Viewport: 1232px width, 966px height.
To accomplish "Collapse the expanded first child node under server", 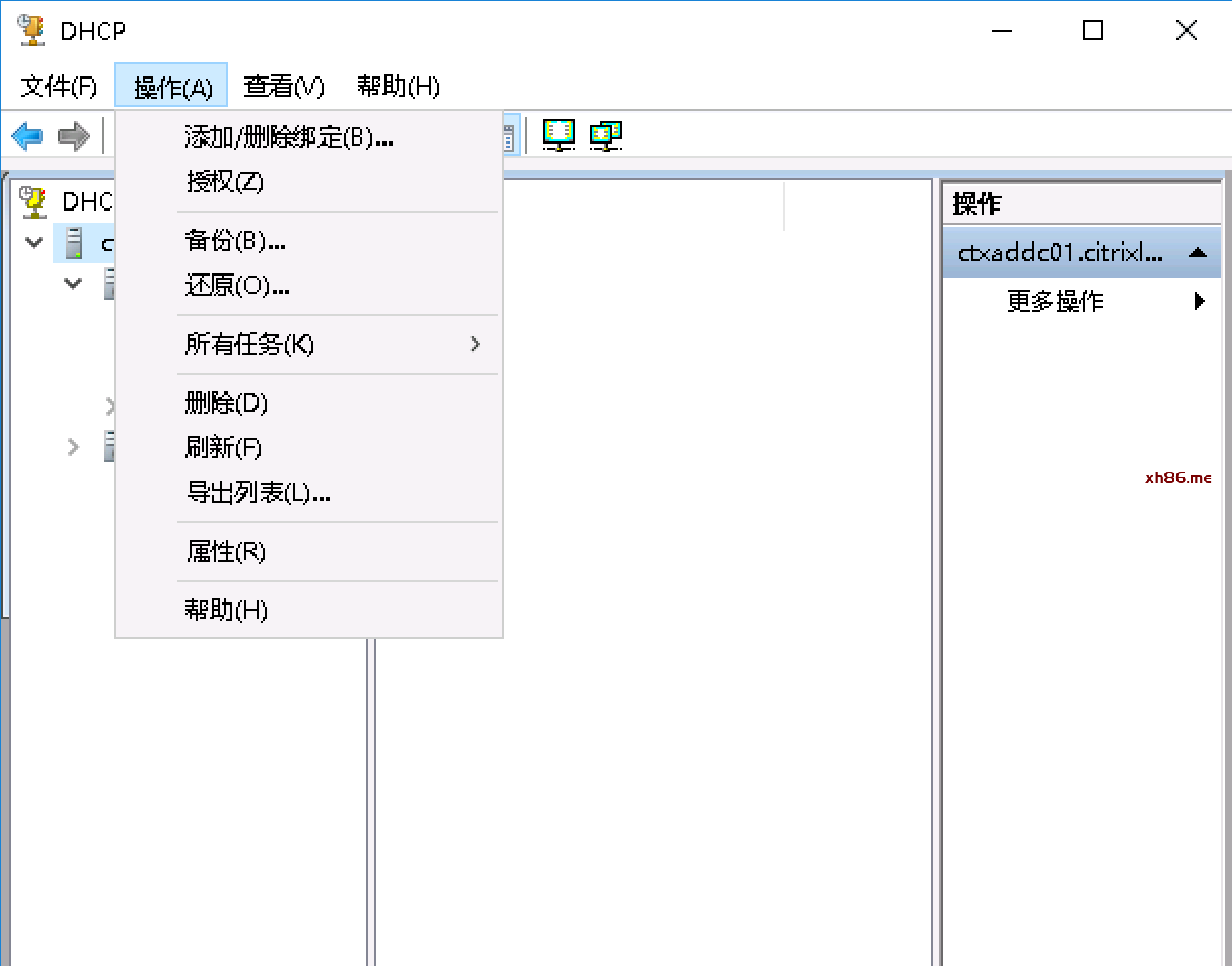I will pyautogui.click(x=72, y=283).
